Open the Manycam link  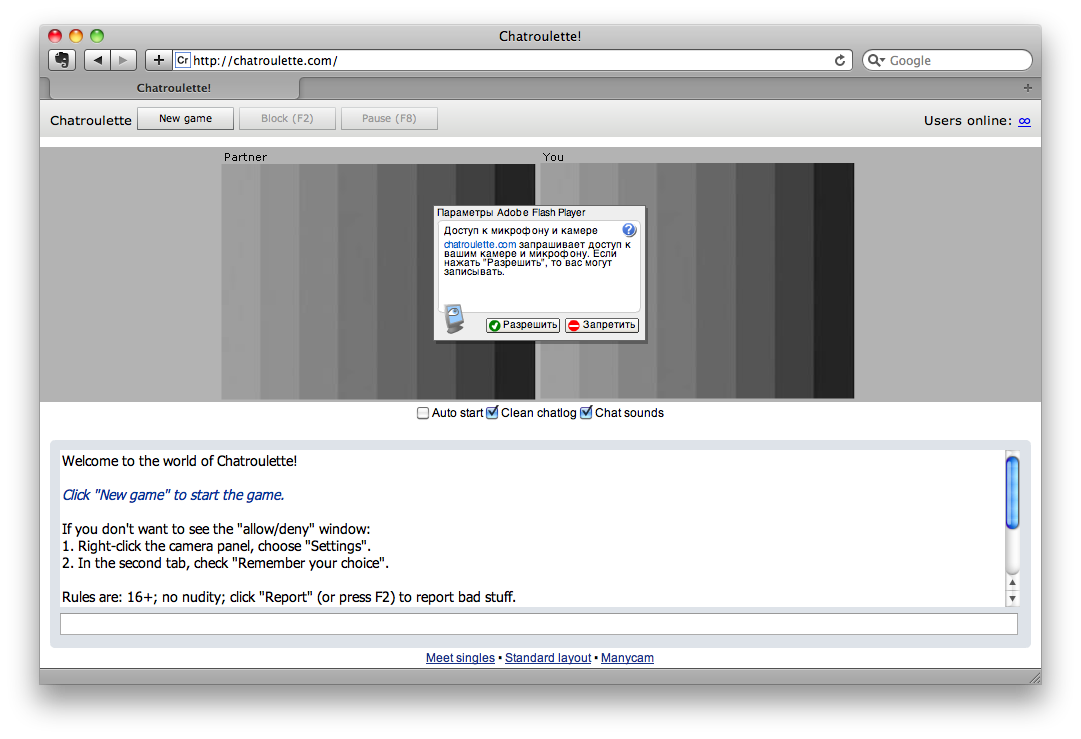627,658
